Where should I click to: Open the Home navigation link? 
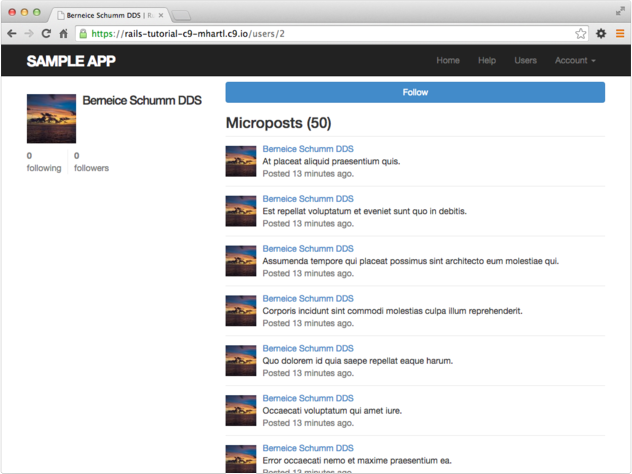[x=448, y=61]
